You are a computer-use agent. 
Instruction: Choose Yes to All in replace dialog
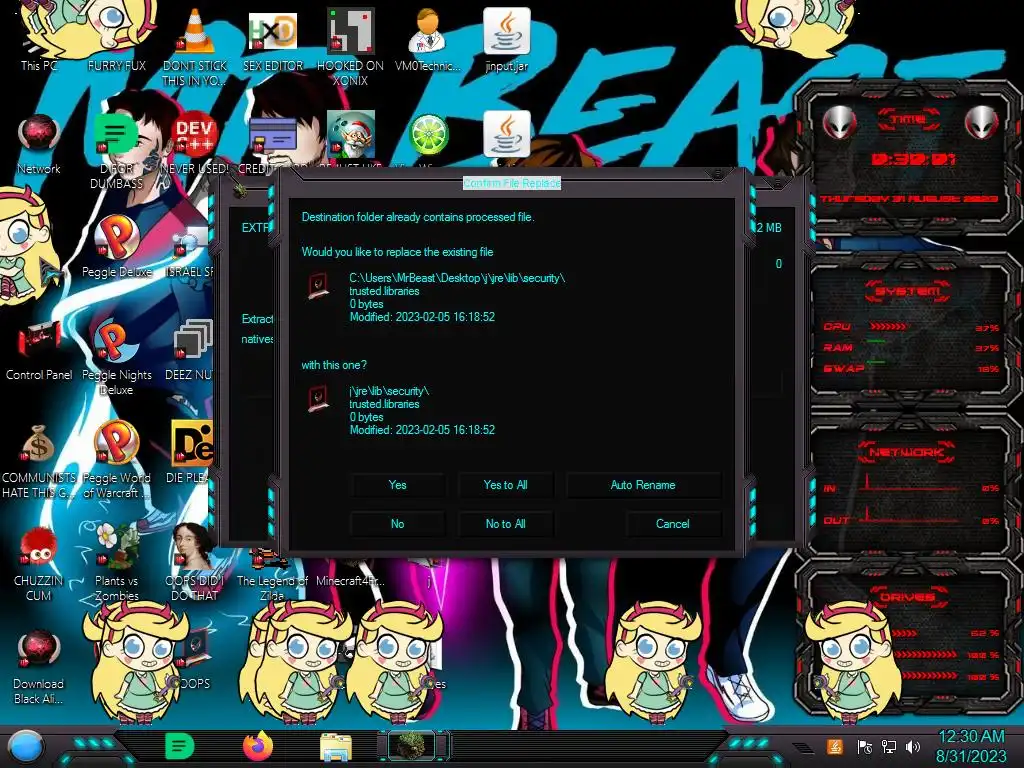click(x=505, y=485)
